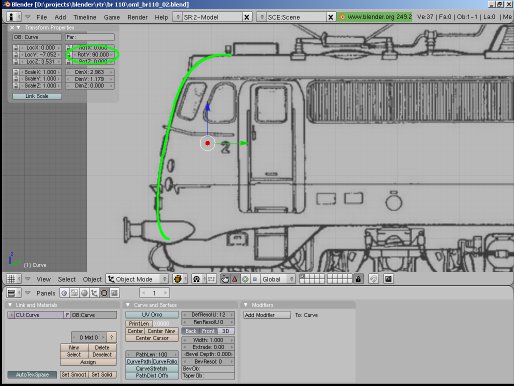Toggle the LocY lock
The height and width of the screenshot is (386, 514).
[16, 54]
